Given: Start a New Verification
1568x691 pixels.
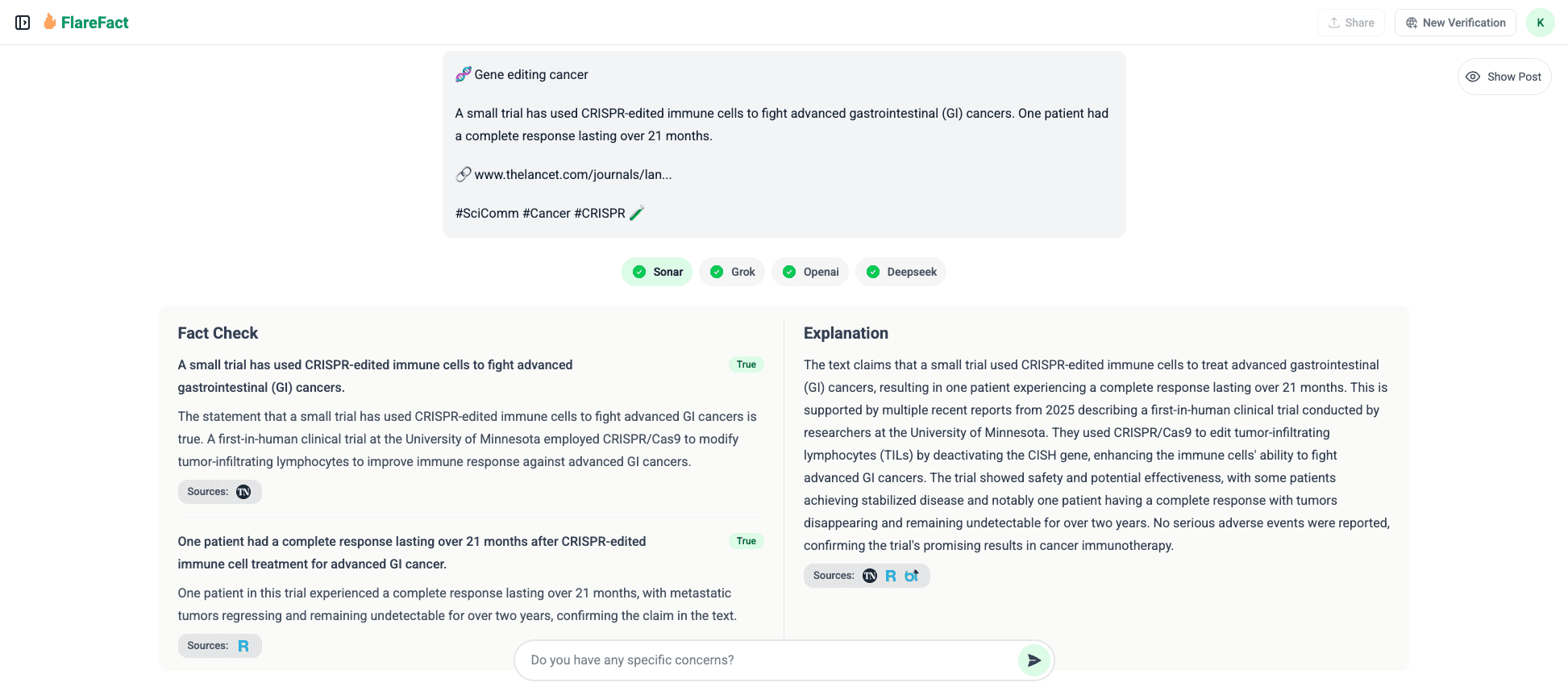Looking at the screenshot, I should point(1455,23).
